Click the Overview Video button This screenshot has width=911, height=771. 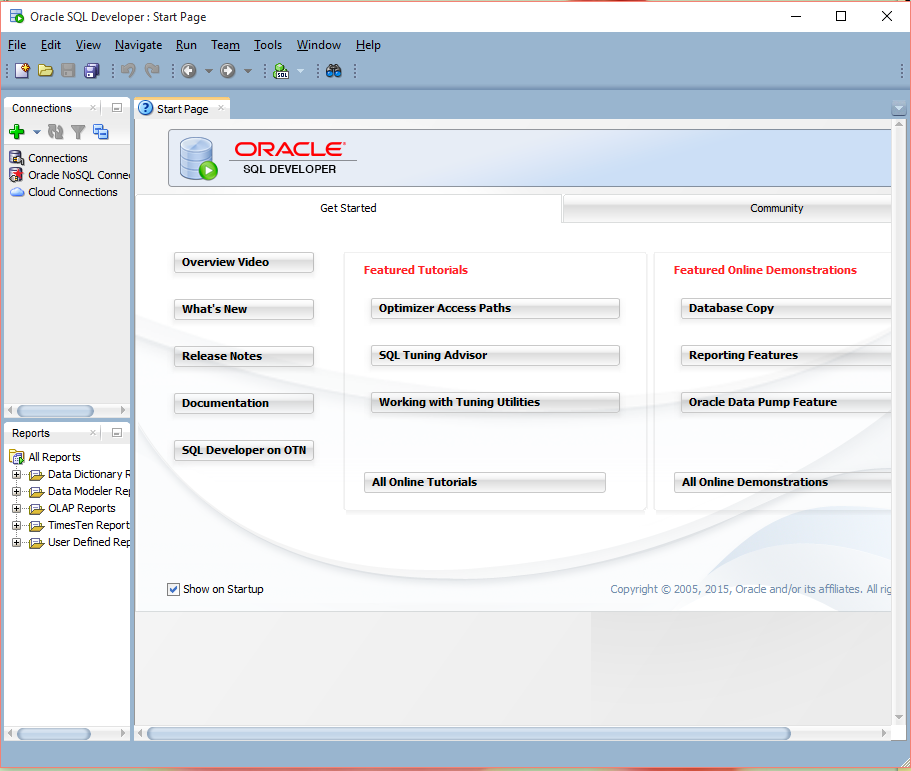(x=243, y=262)
